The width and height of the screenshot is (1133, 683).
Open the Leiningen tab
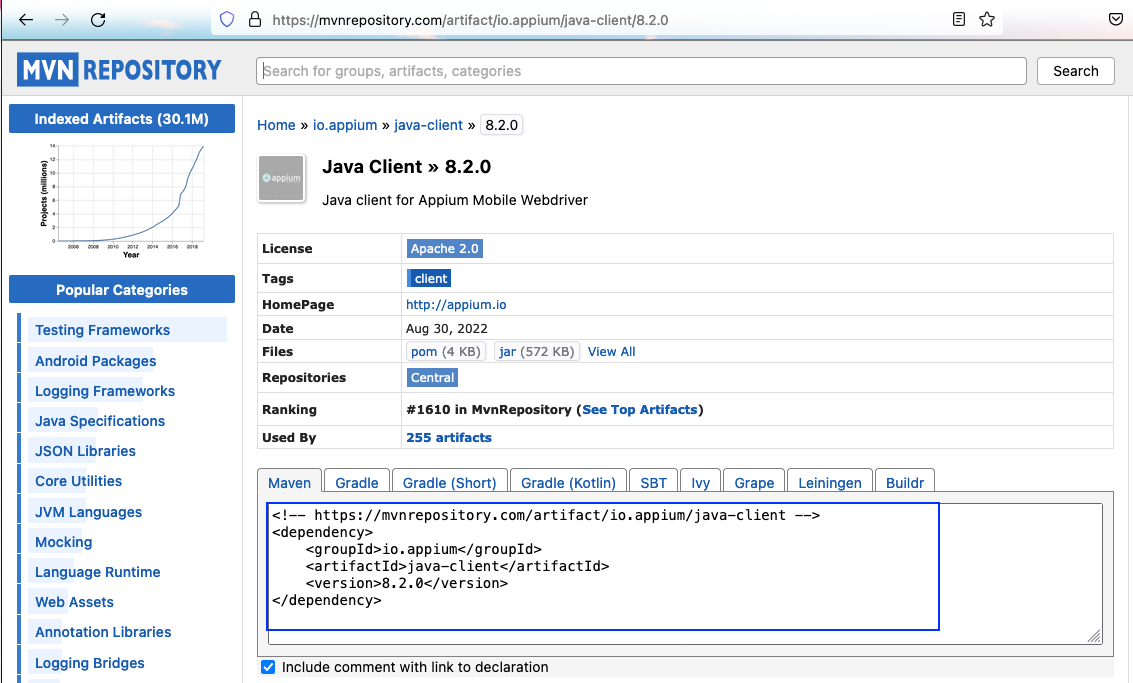pos(830,483)
